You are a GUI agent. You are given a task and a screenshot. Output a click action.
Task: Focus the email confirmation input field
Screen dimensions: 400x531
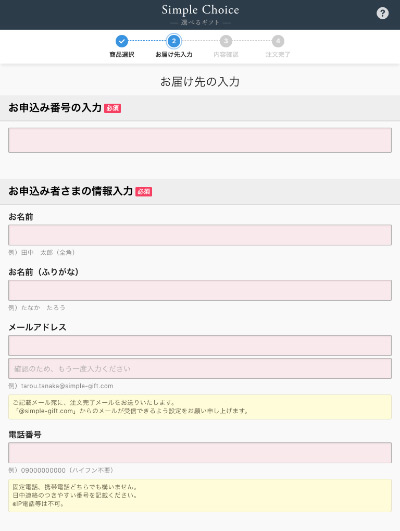[x=200, y=368]
